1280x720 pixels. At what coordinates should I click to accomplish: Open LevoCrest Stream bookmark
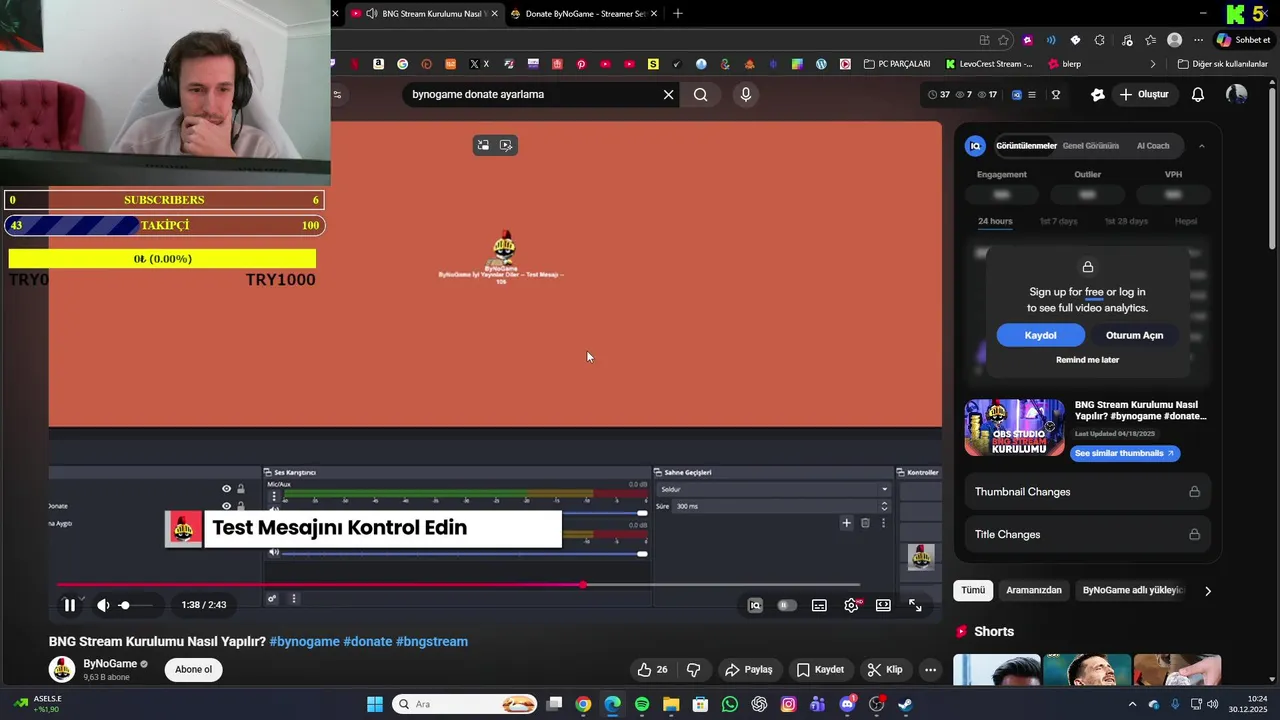(x=989, y=64)
